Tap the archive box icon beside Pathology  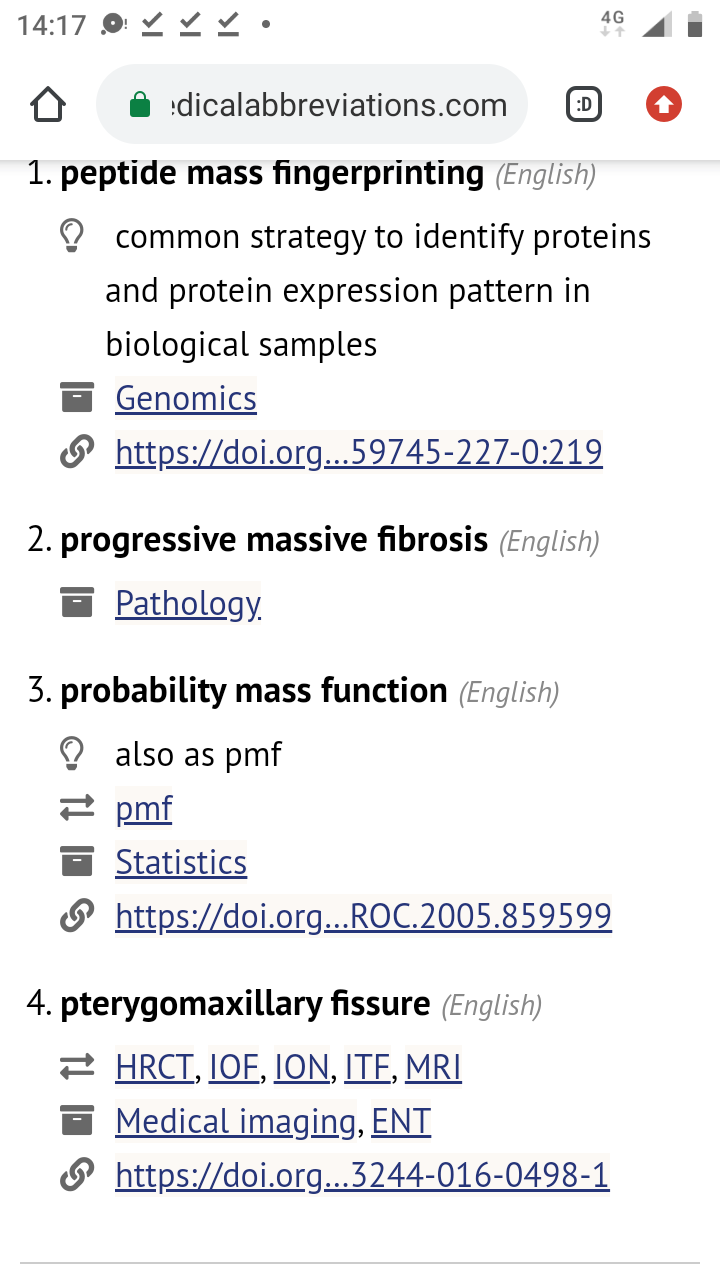point(77,603)
